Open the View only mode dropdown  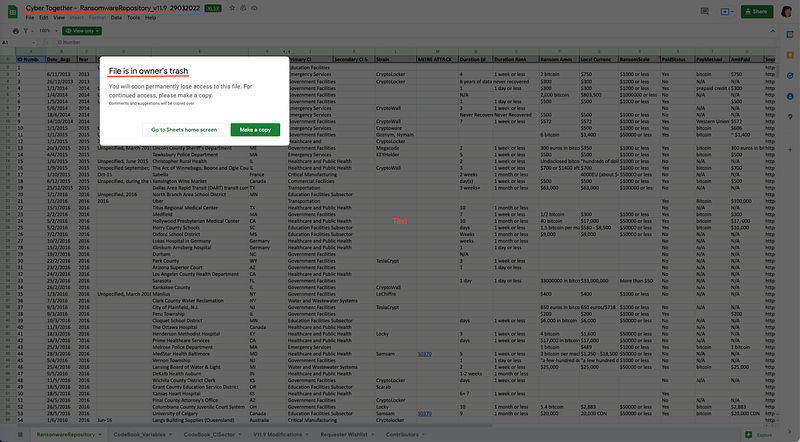tap(82, 31)
